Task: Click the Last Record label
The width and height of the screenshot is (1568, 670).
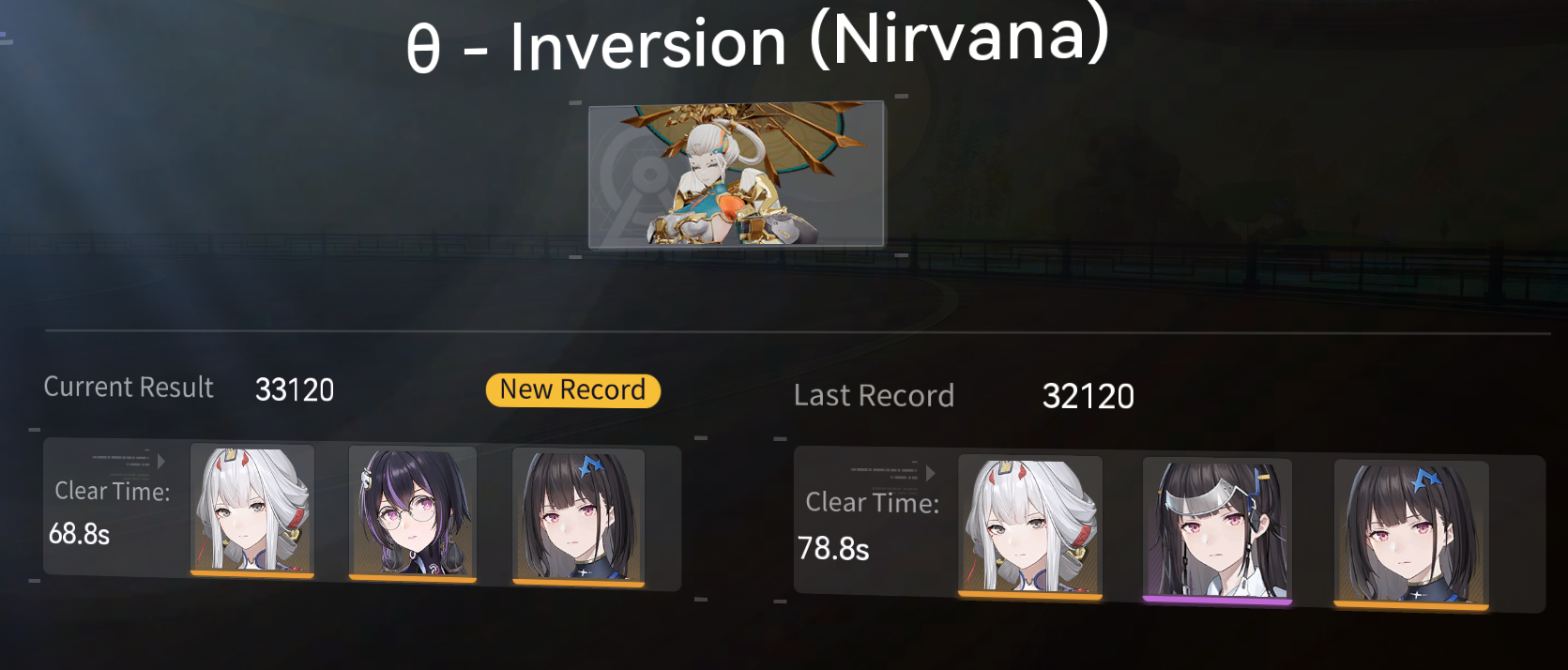Action: pyautogui.click(x=874, y=396)
